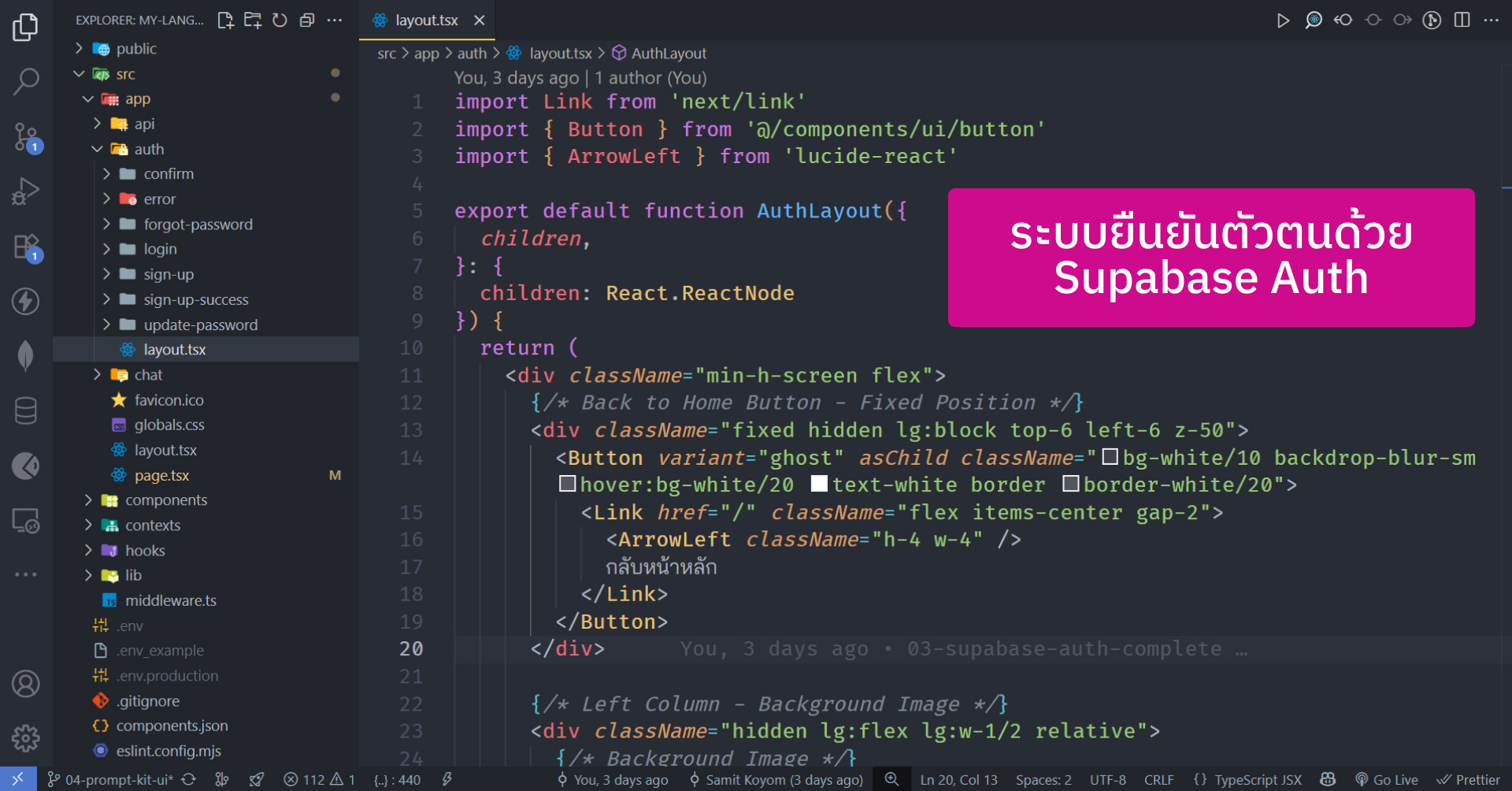Open the Explorer view in activity bar
This screenshot has height=791, width=1512.
(25, 27)
